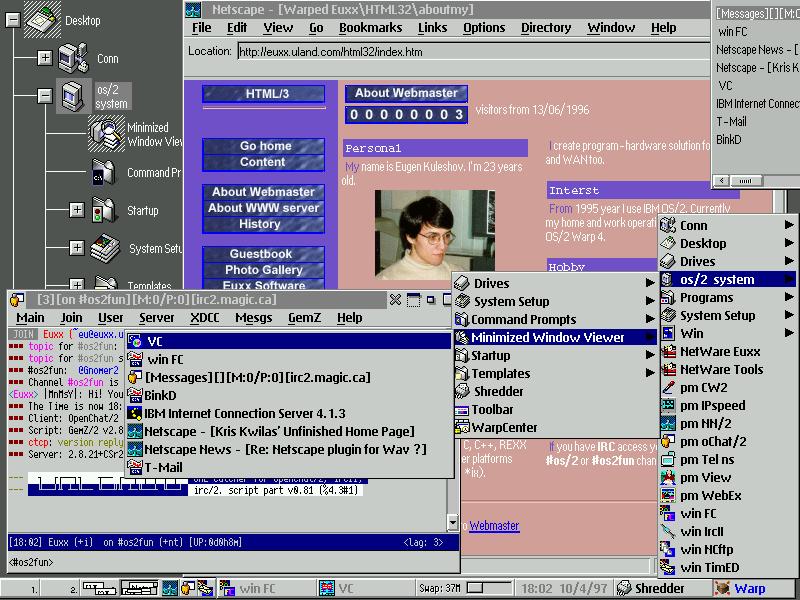Click the IRC #os2fun message input line
The image size is (800, 600).
[234, 562]
